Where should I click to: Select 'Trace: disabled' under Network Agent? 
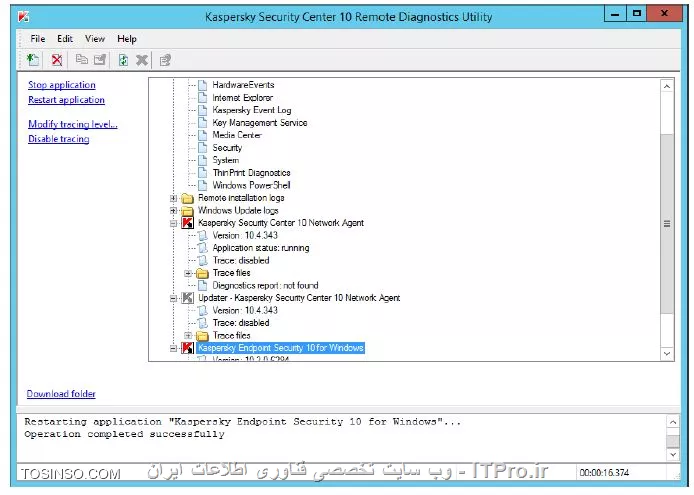(241, 260)
